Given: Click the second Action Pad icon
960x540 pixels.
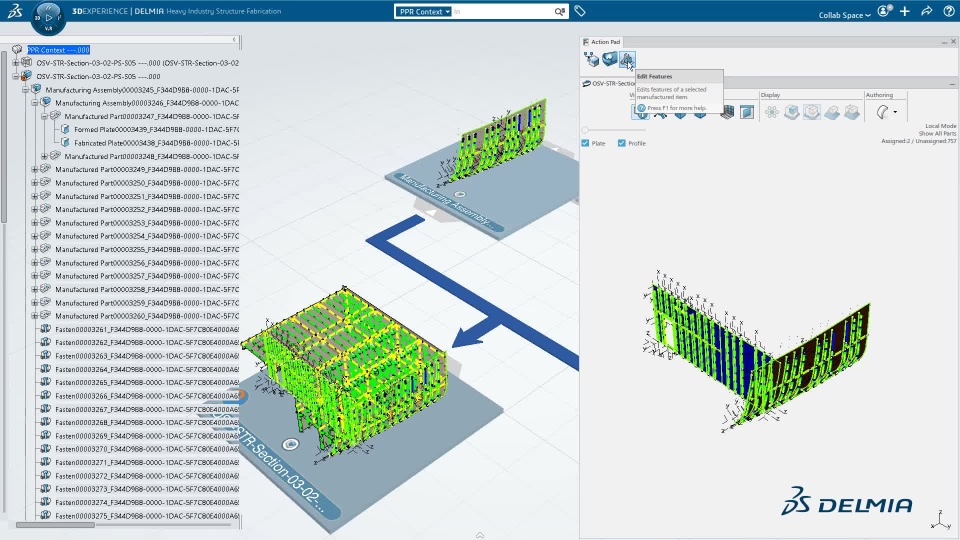Looking at the screenshot, I should pos(609,59).
